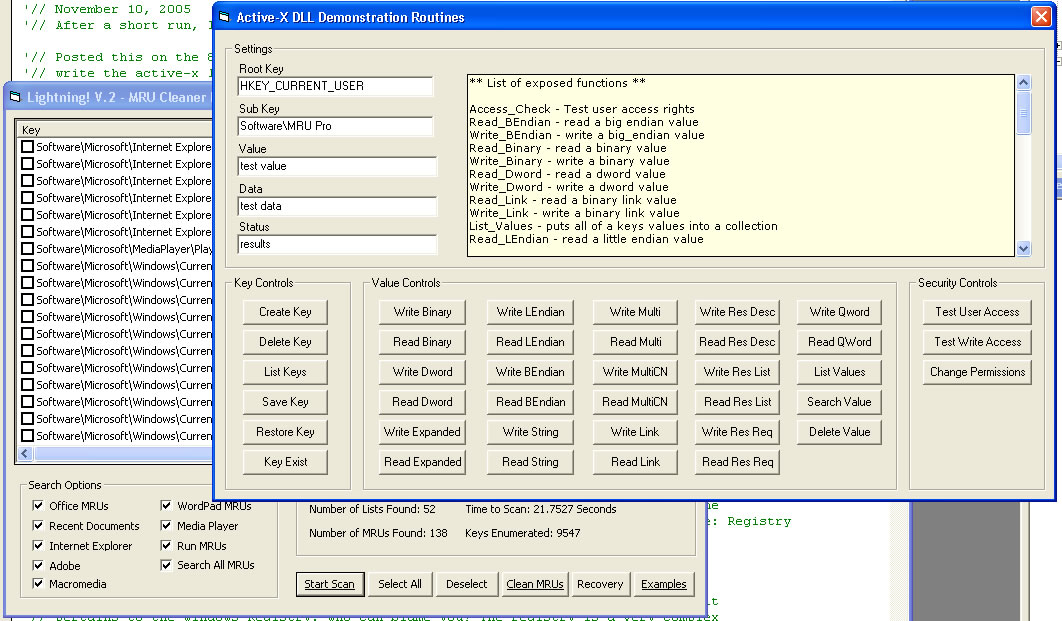Click the Data field containing test data
Image resolution: width=1062 pixels, height=621 pixels.
point(337,206)
